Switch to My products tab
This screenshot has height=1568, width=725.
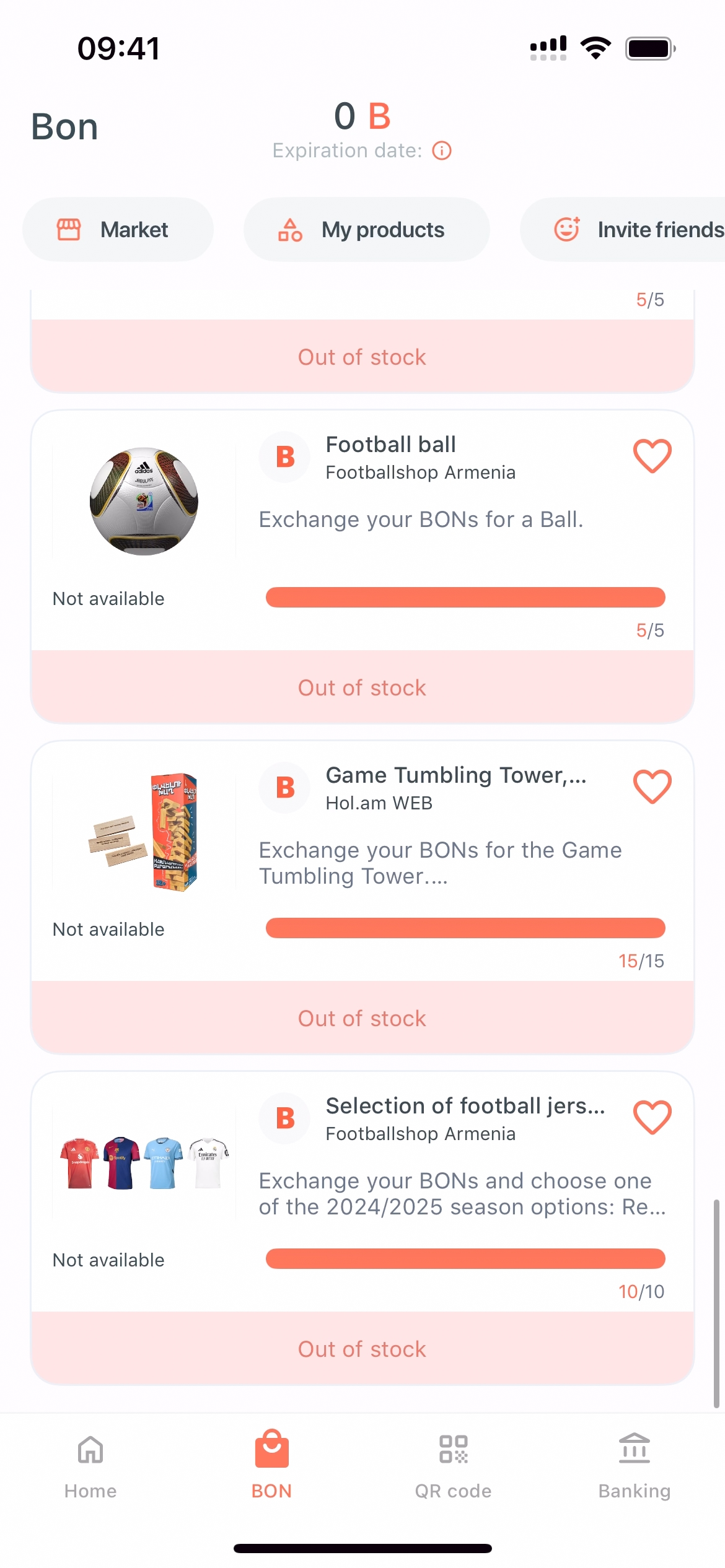(x=366, y=230)
